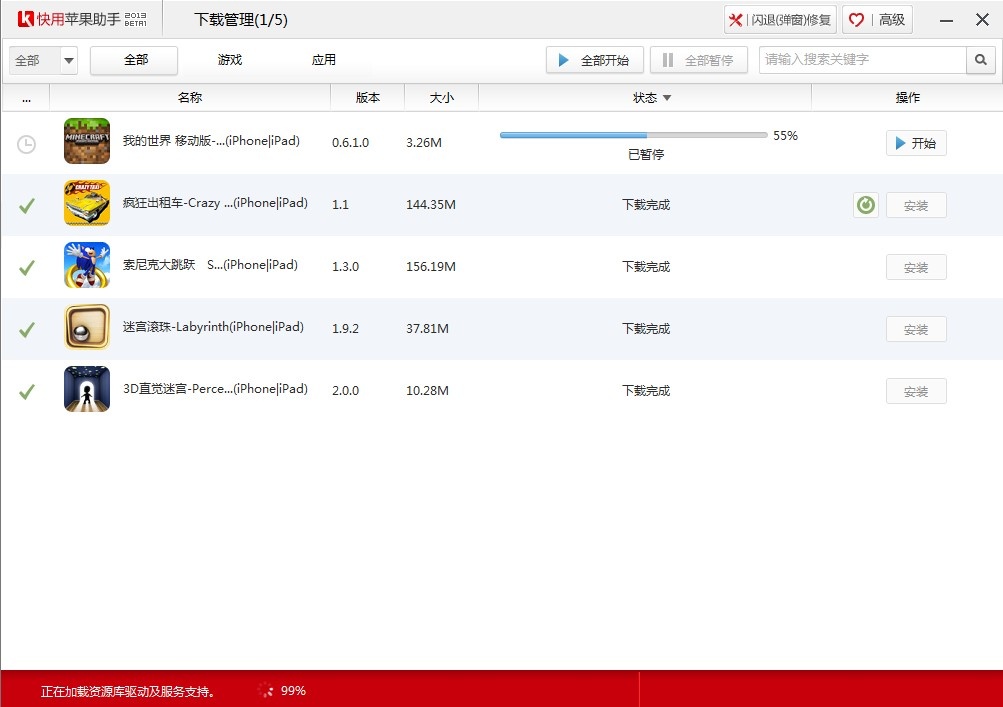The width and height of the screenshot is (1003, 707).
Task: Select the 3D直觉迷宫-Perce name text
Action: click(215, 389)
